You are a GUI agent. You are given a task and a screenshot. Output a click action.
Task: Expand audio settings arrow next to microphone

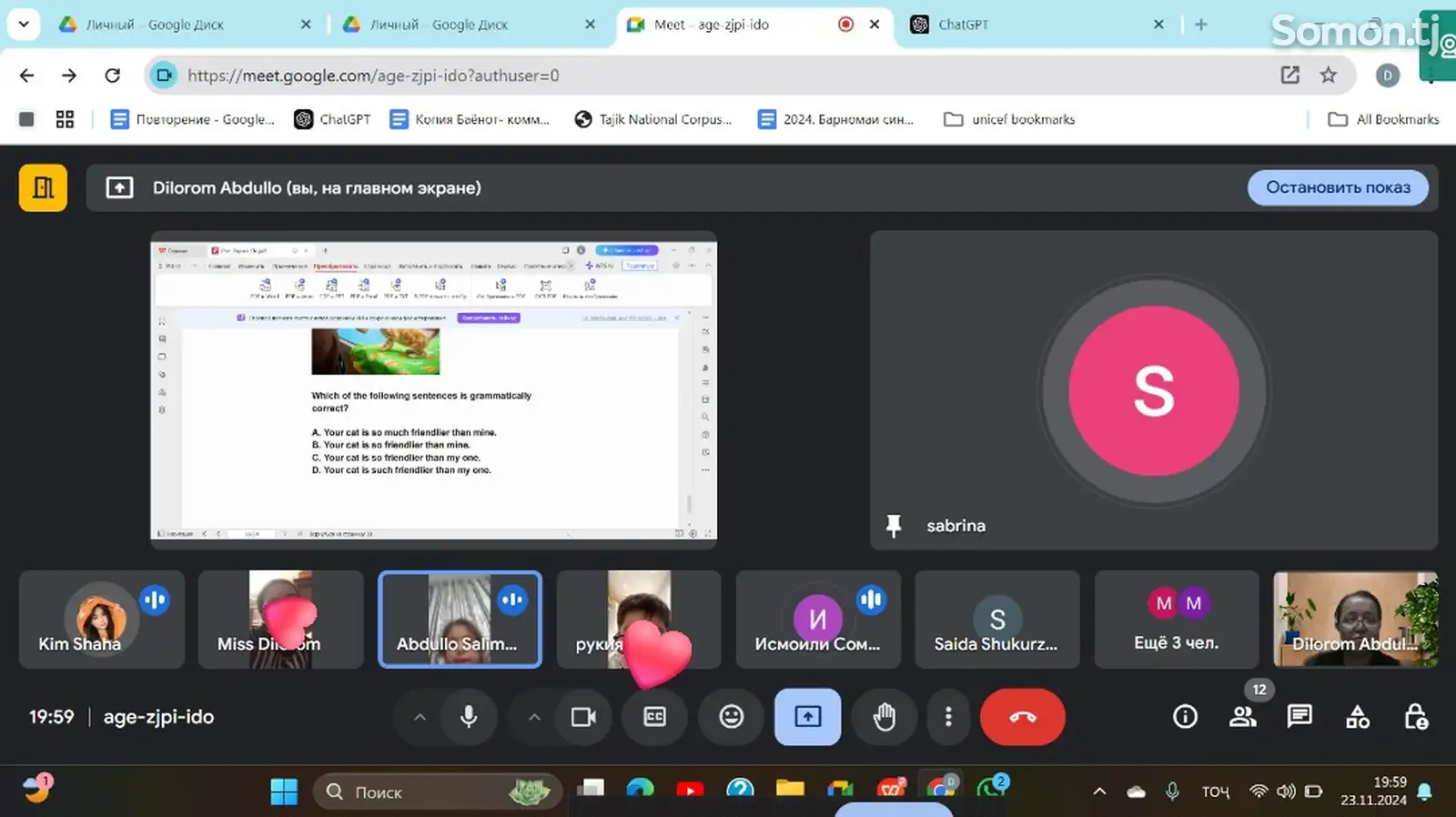tap(420, 717)
